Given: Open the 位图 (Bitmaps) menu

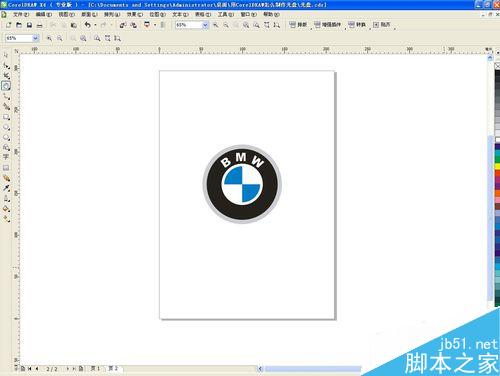Looking at the screenshot, I should point(157,14).
